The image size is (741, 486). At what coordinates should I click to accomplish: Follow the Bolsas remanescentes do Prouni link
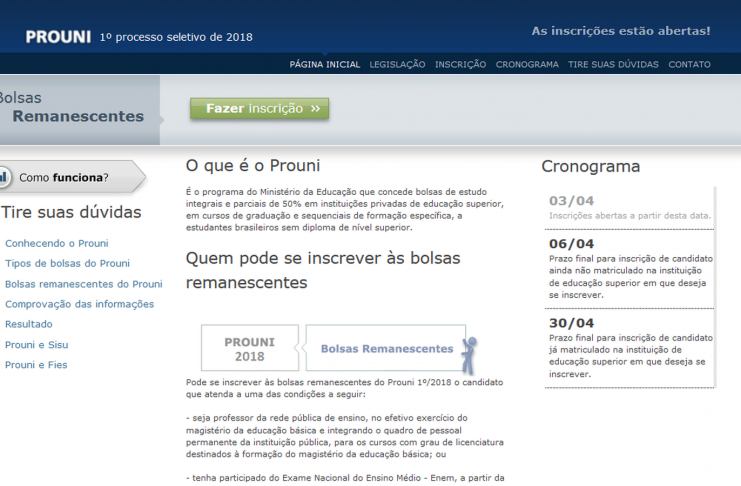pyautogui.click(x=83, y=284)
